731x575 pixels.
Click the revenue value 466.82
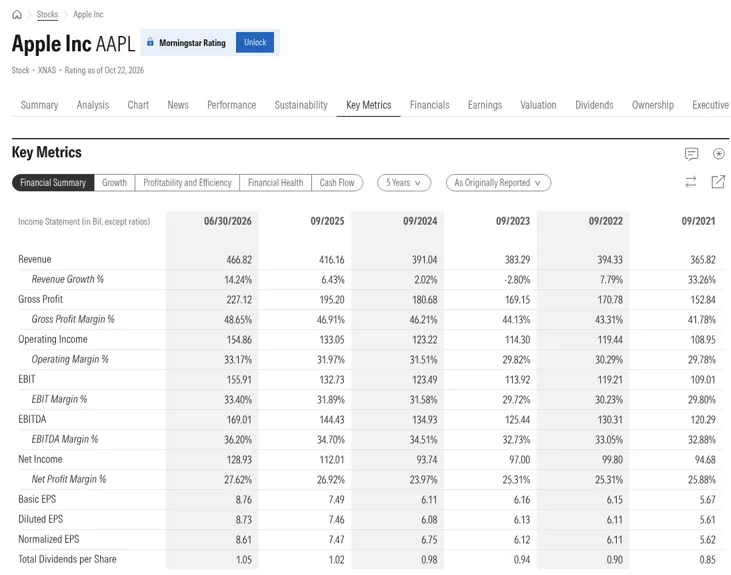point(239,260)
